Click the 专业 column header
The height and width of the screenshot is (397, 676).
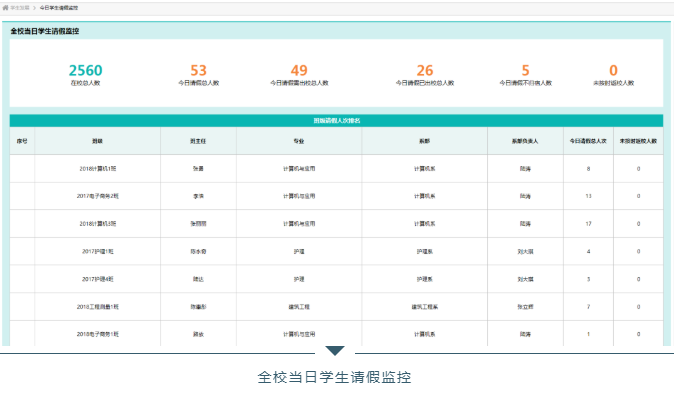point(299,141)
